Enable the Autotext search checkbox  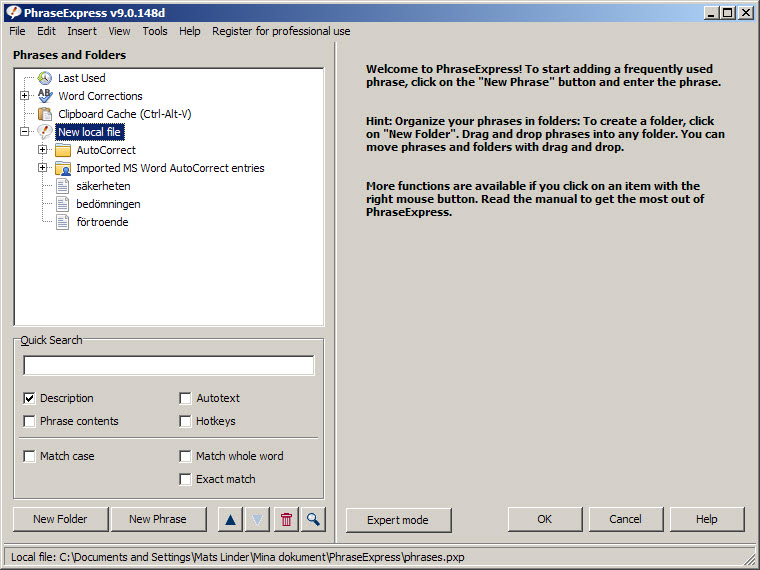pyautogui.click(x=185, y=398)
